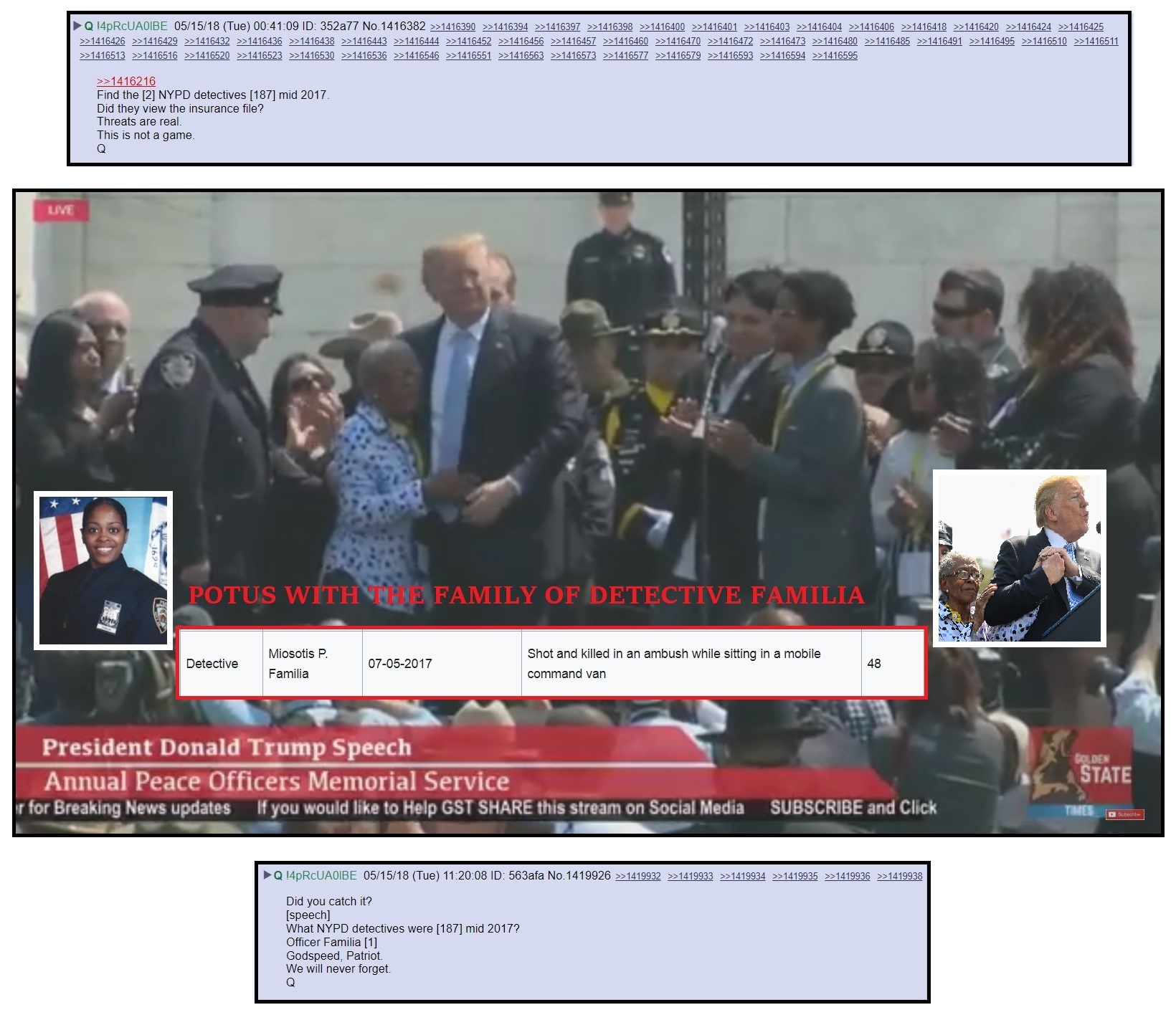Jump to reply >>1416595
The height and width of the screenshot is (1015, 1176).
(x=835, y=56)
